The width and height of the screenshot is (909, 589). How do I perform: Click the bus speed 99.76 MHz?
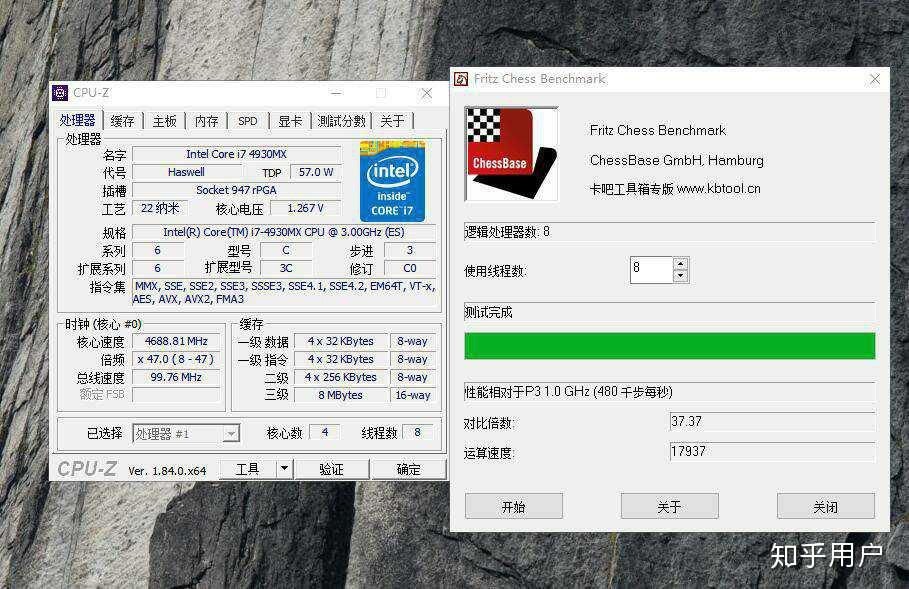point(176,377)
